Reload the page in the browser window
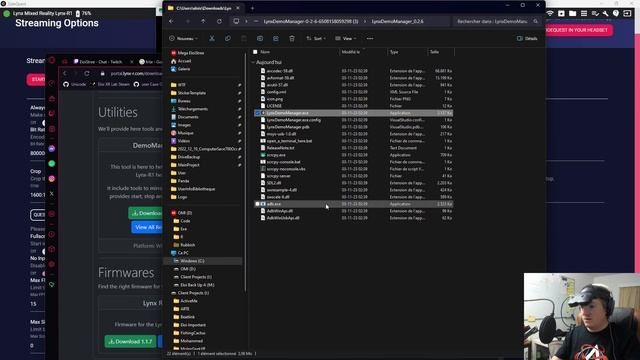 pyautogui.click(x=87, y=73)
